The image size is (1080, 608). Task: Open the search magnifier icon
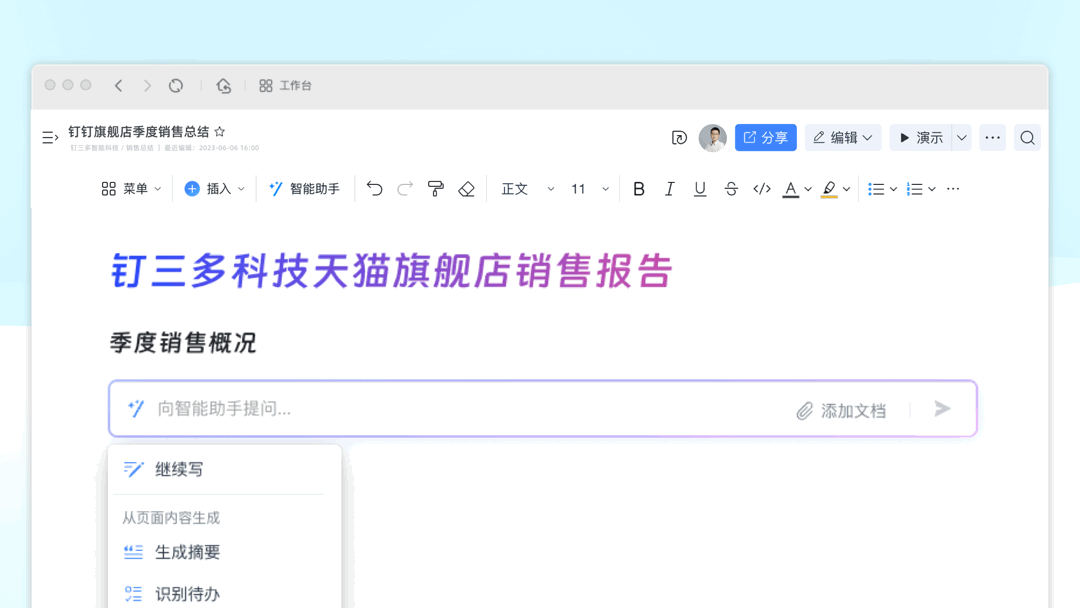(x=1027, y=138)
